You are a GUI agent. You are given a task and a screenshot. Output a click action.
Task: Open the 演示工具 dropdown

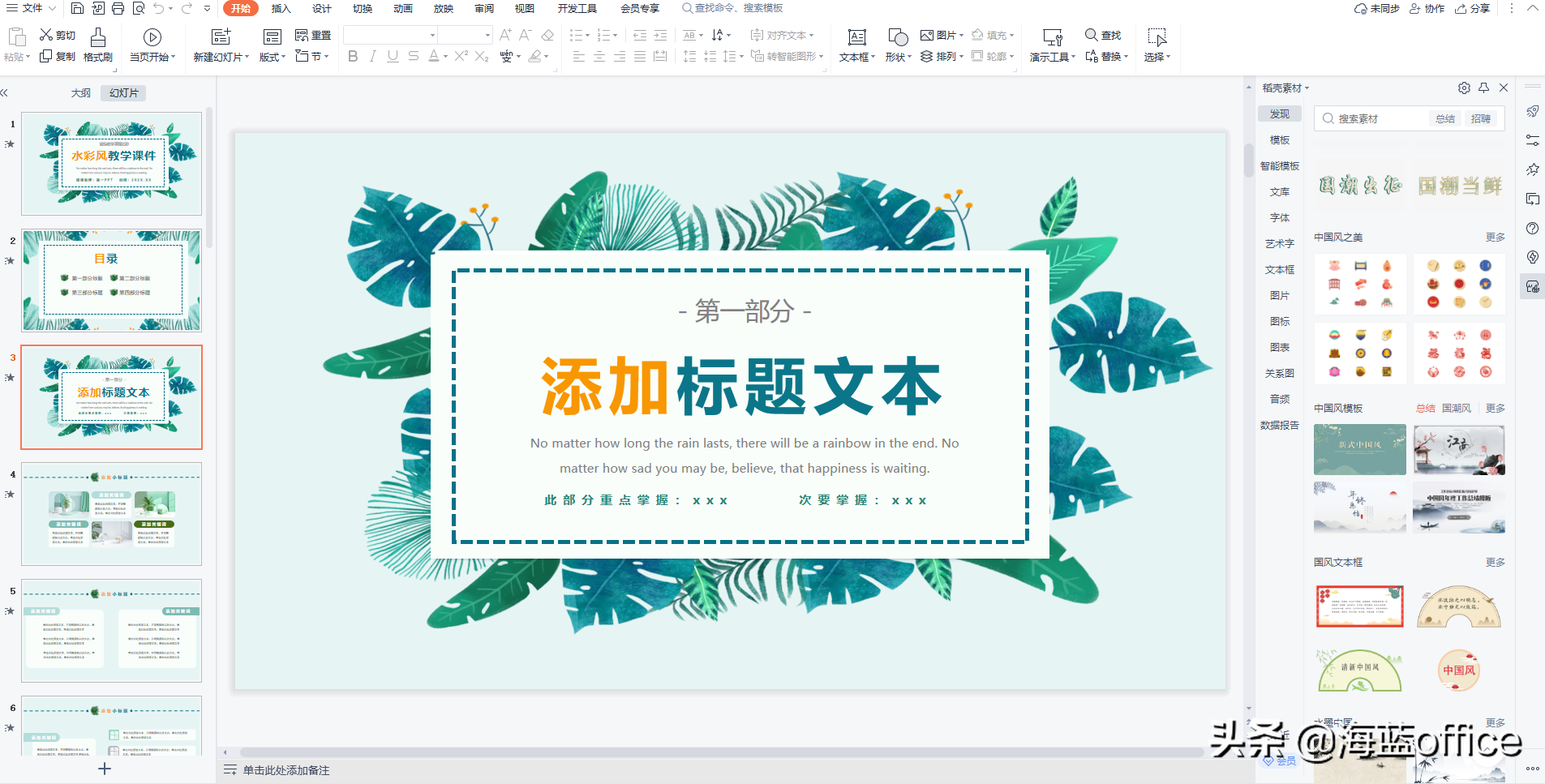coord(1053,57)
